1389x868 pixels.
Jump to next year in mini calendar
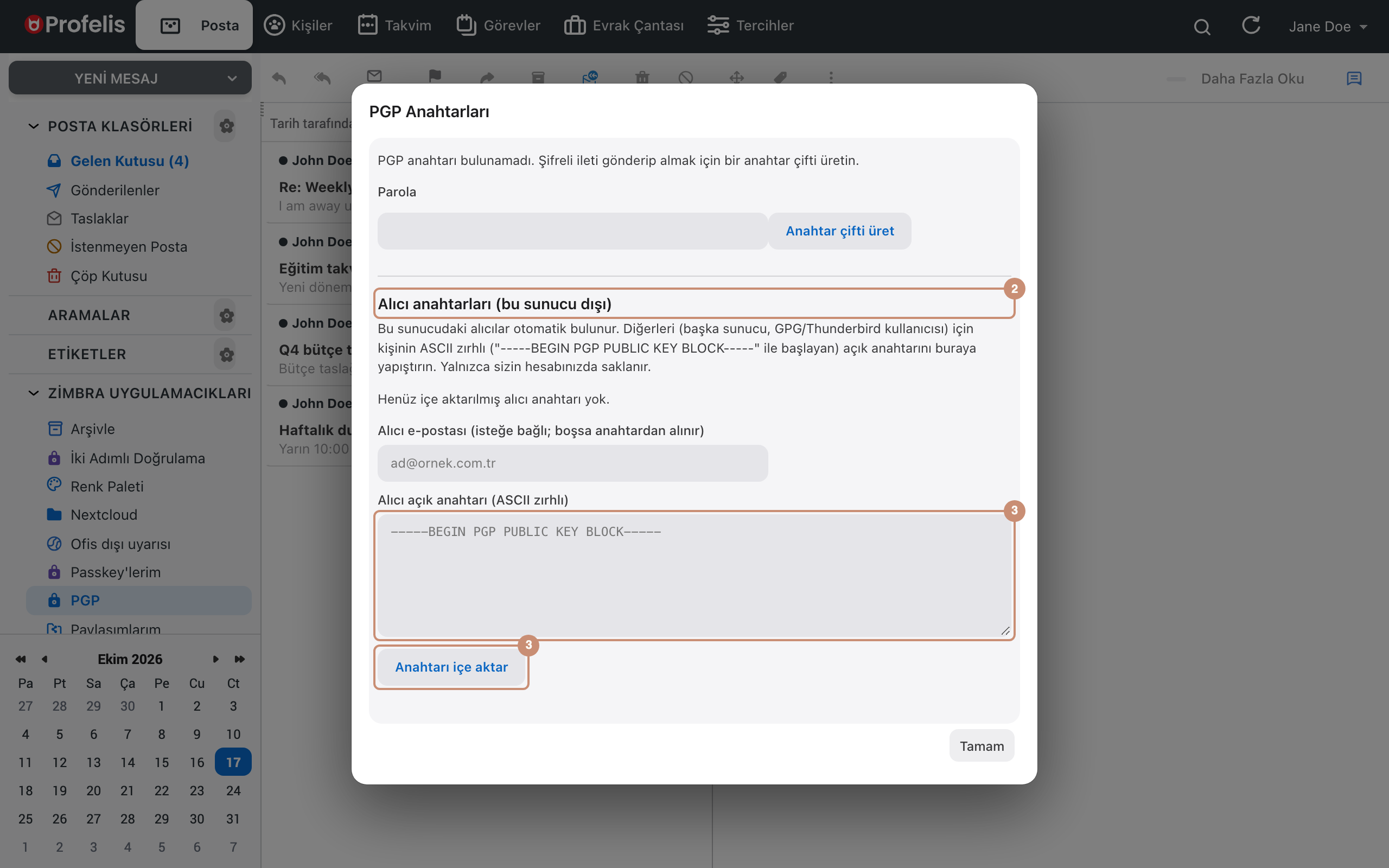[x=239, y=659]
